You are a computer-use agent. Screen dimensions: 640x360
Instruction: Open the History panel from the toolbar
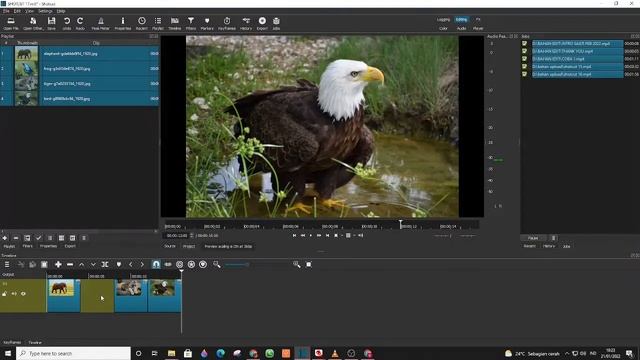[x=246, y=23]
